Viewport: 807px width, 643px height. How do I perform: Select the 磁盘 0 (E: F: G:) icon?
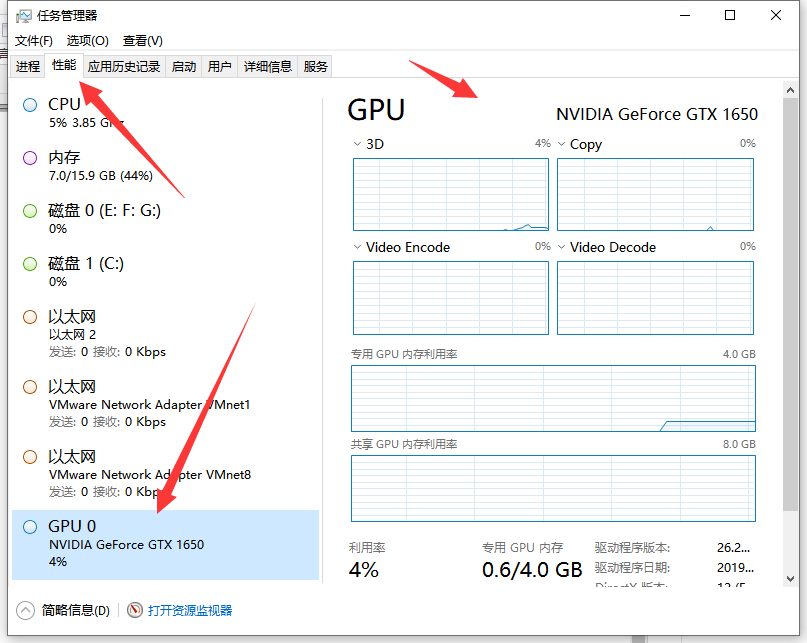[x=30, y=211]
